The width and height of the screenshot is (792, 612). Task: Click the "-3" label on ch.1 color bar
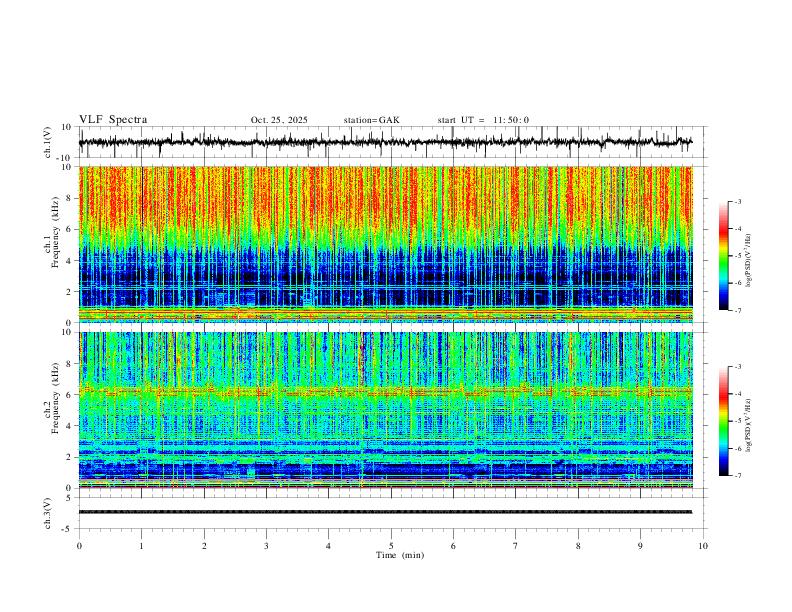tap(737, 201)
